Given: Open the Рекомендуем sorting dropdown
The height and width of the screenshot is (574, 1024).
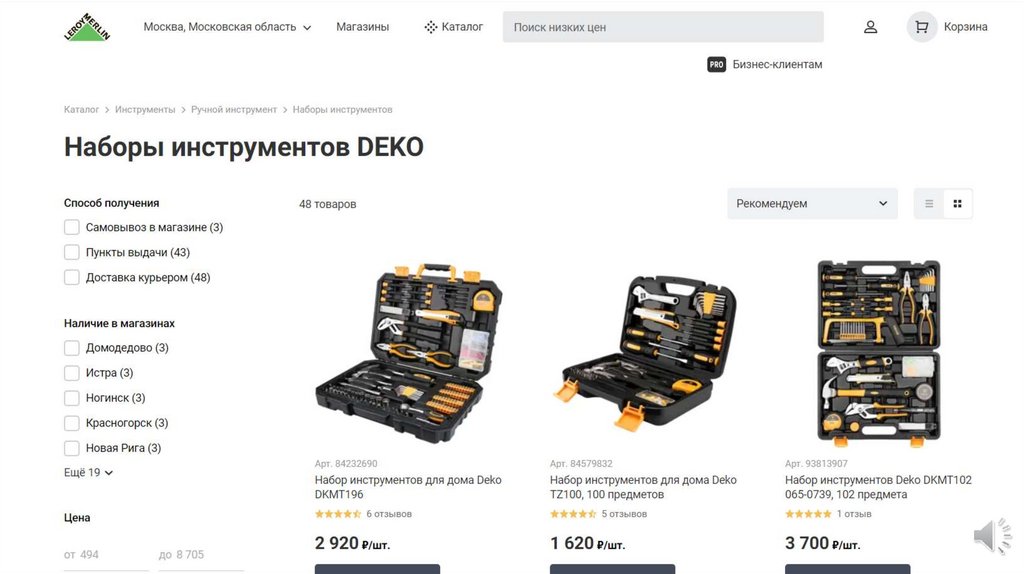Looking at the screenshot, I should pyautogui.click(x=812, y=204).
